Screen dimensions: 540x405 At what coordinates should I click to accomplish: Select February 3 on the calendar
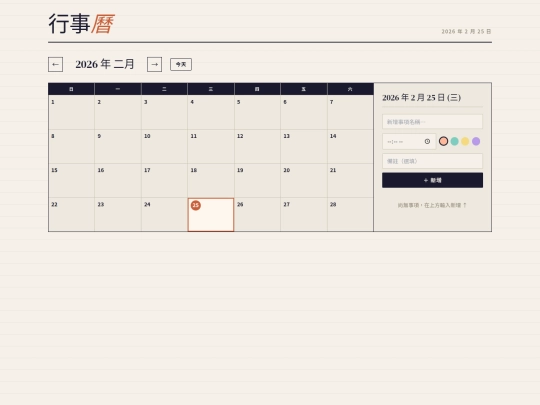point(164,112)
